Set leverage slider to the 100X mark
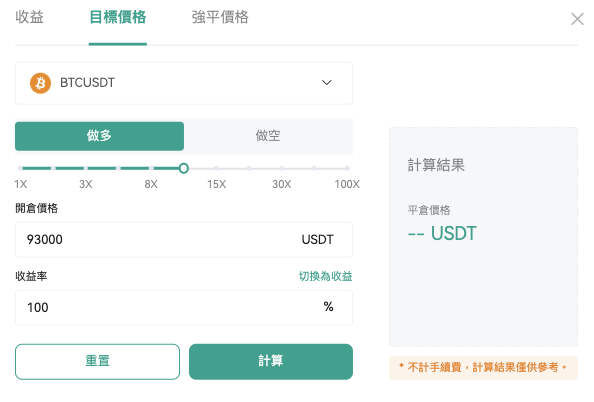The width and height of the screenshot is (594, 402). pos(347,168)
